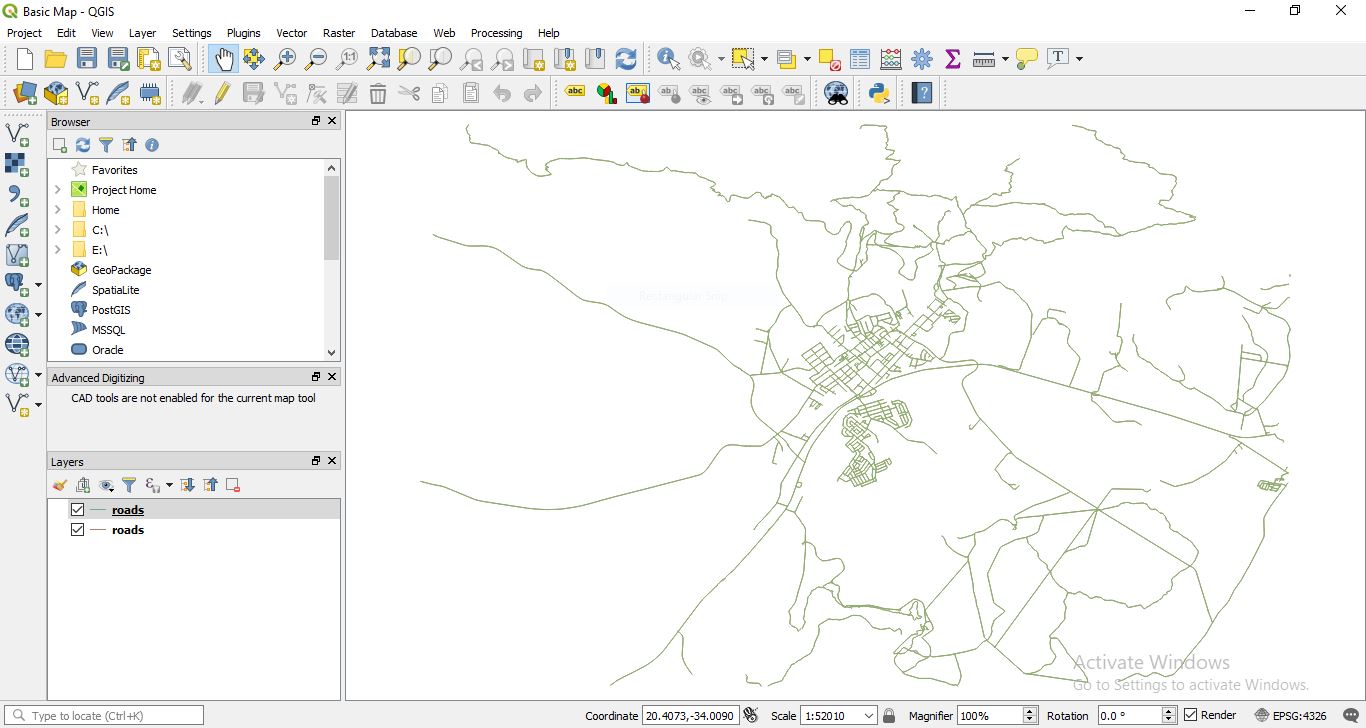Click the Zoom In magnifier icon
This screenshot has height=728, width=1366.
(x=285, y=59)
